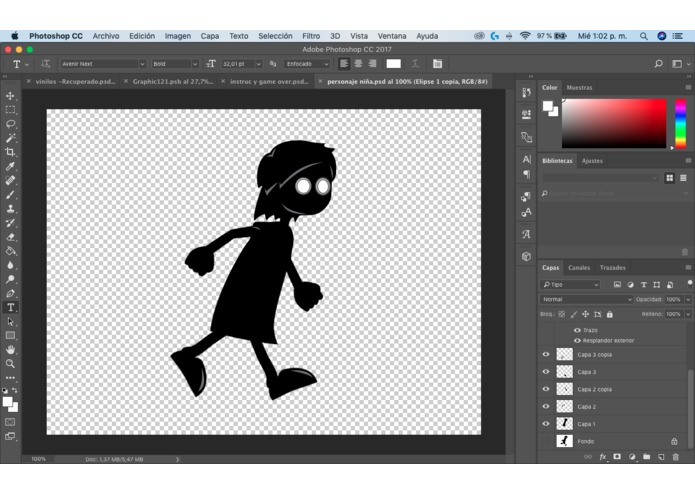The width and height of the screenshot is (695, 494).
Task: Select the Rectangular Marquee tool
Action: coord(10,110)
